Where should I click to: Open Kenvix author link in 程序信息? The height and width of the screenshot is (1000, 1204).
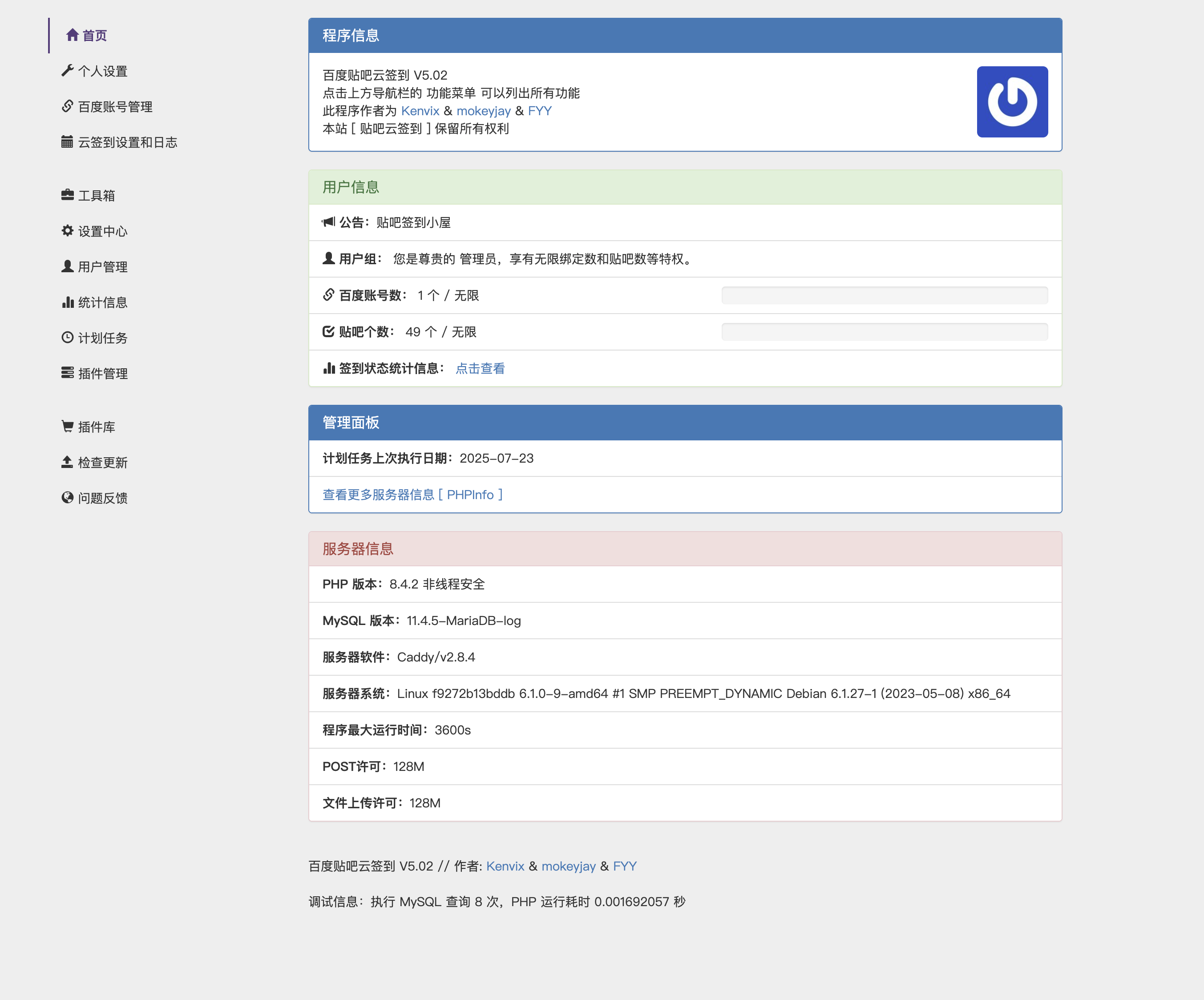(x=420, y=111)
